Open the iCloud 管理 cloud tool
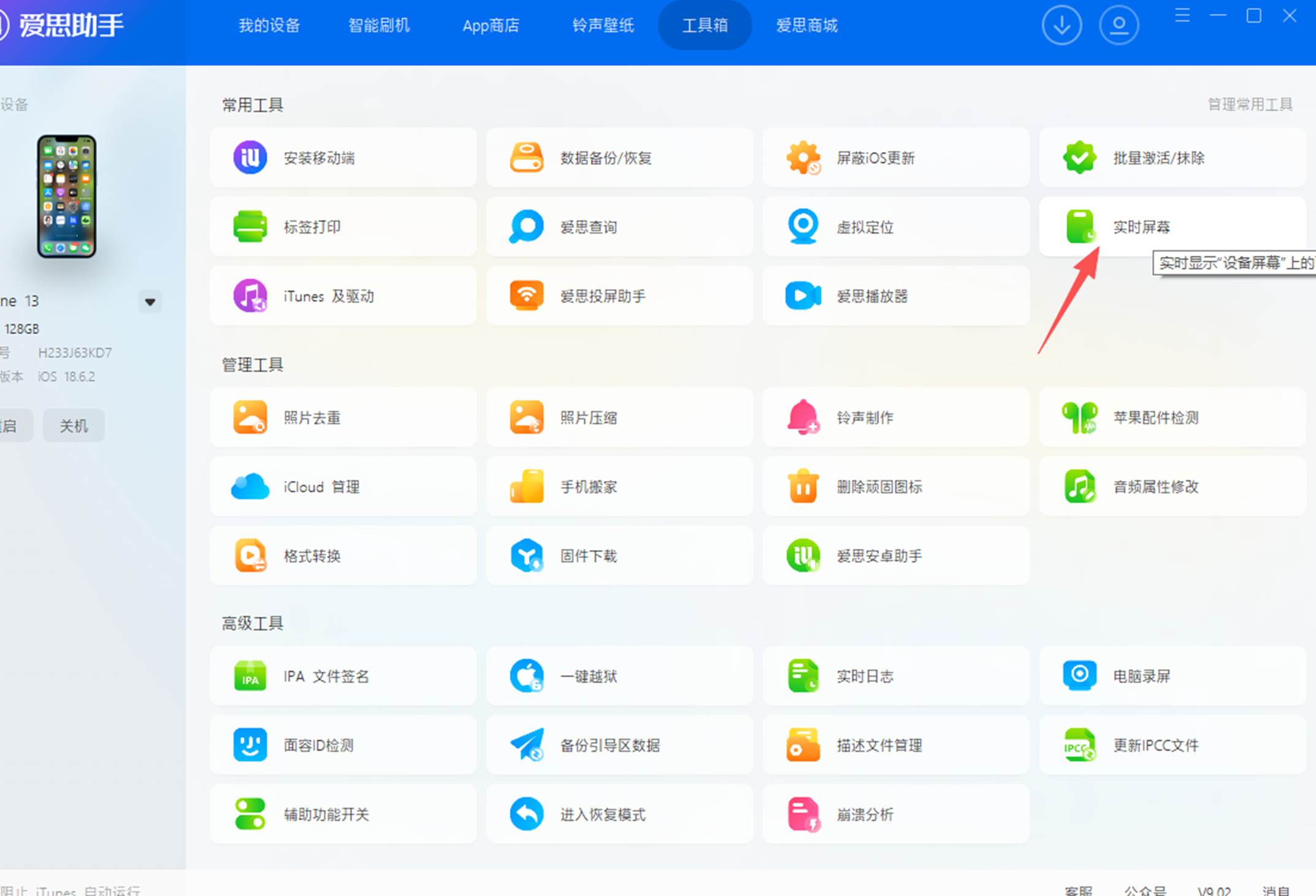The image size is (1316, 896). [320, 487]
